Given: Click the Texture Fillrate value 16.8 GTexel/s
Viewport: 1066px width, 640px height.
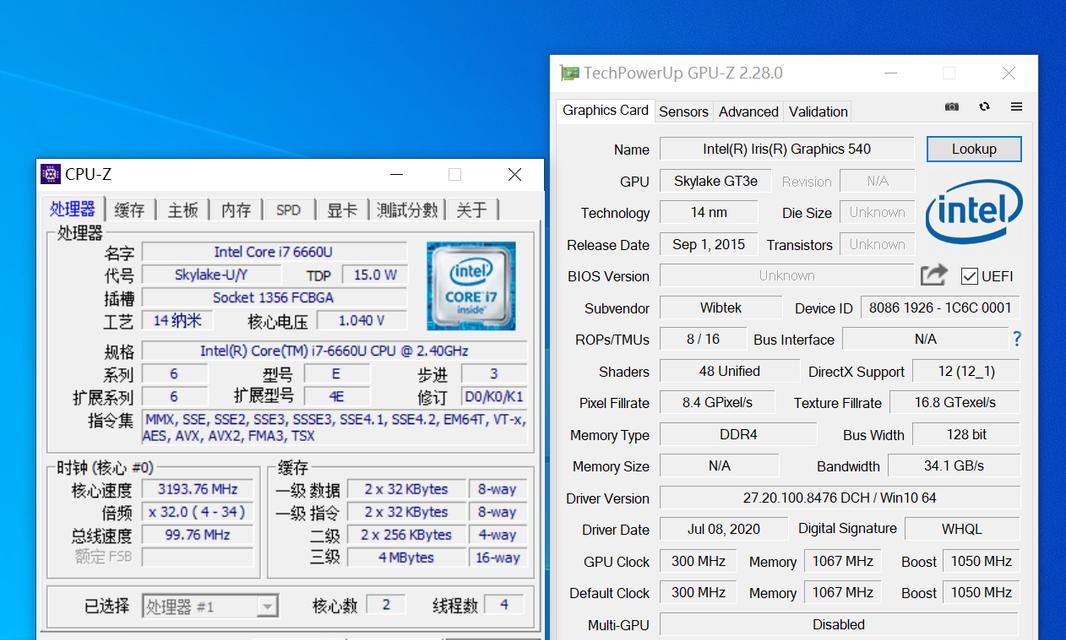Looking at the screenshot, I should tap(955, 403).
